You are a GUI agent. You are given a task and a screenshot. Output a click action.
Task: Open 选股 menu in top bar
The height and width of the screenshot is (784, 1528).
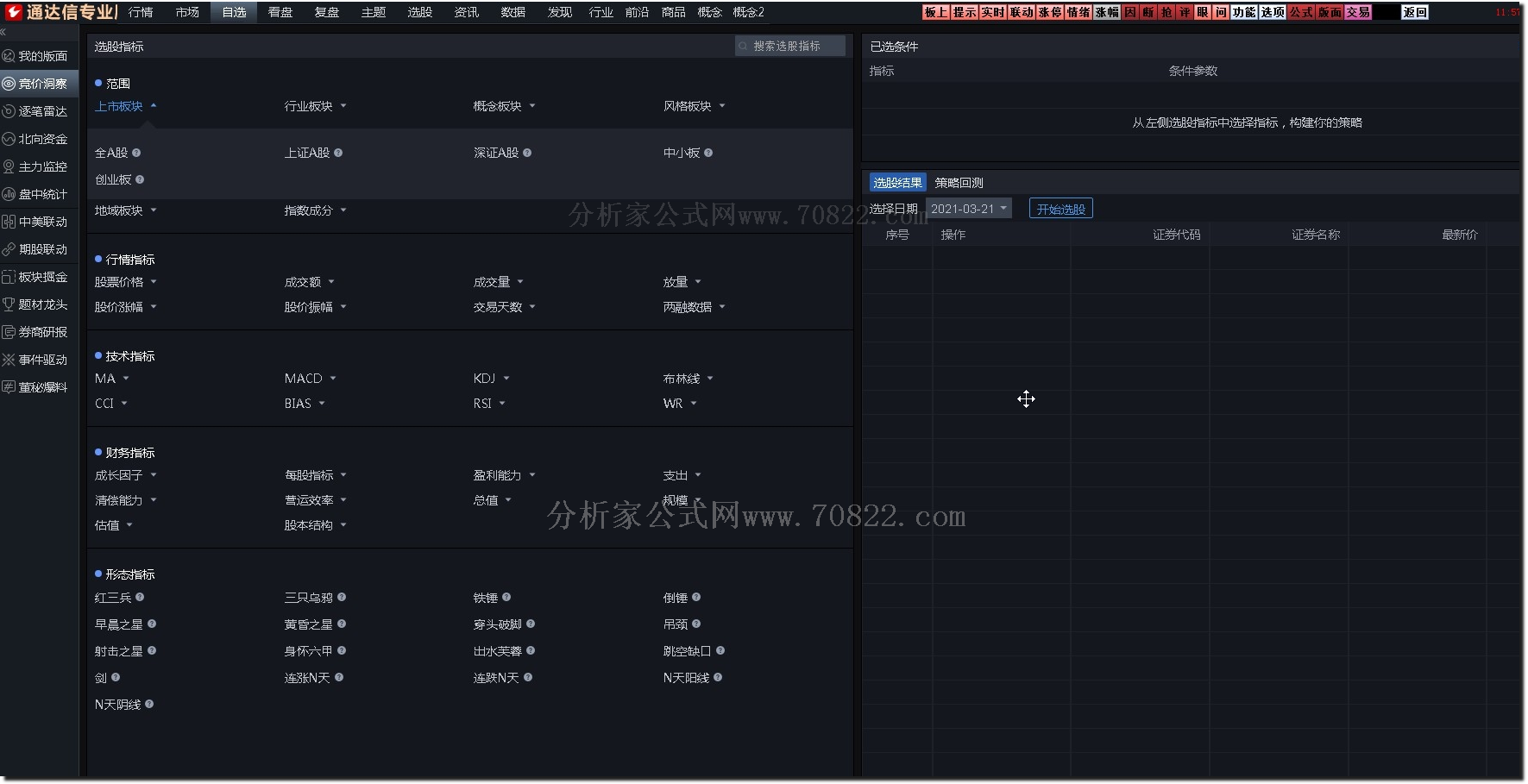[420, 12]
